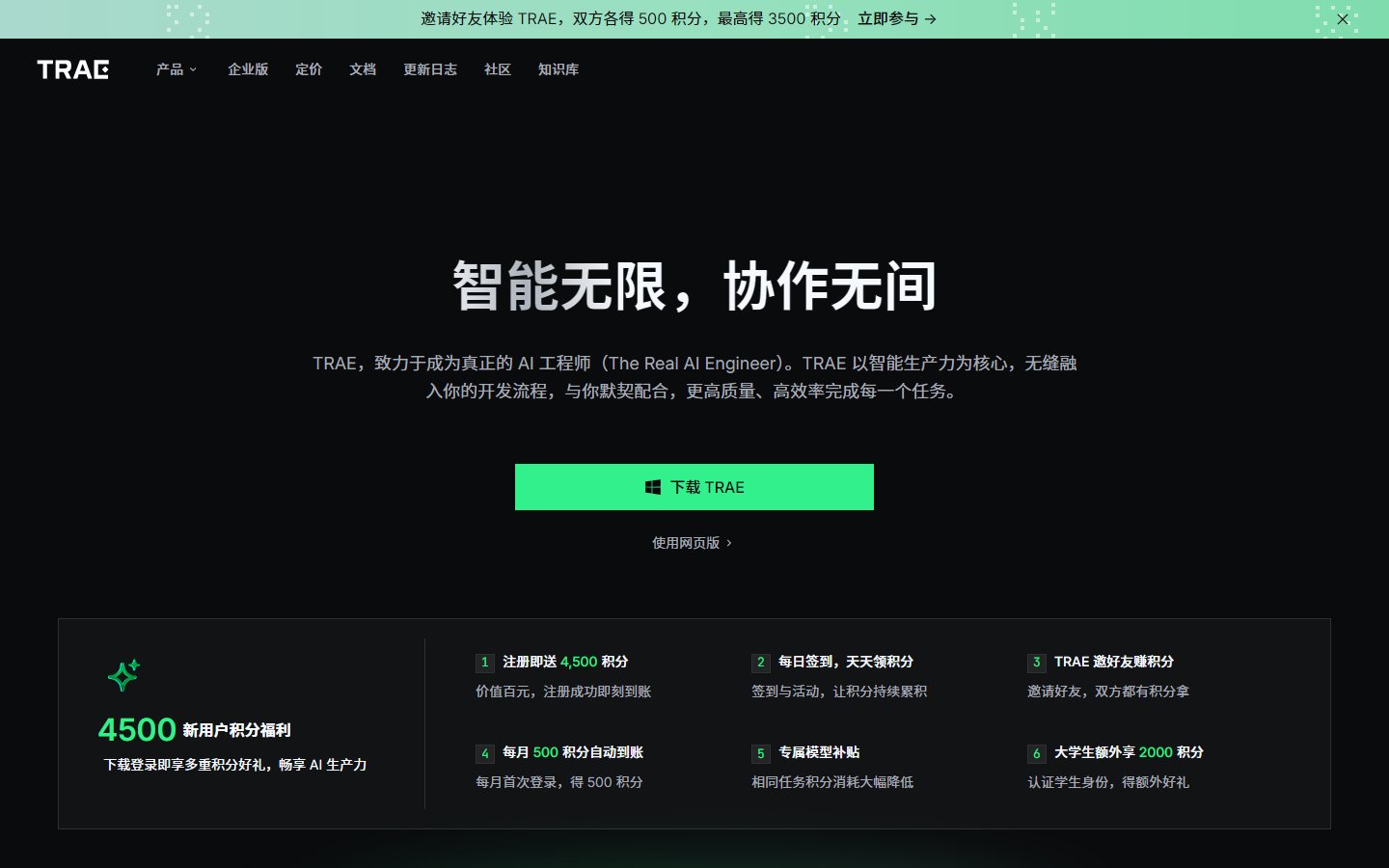Click the TRAE logo

click(x=73, y=69)
